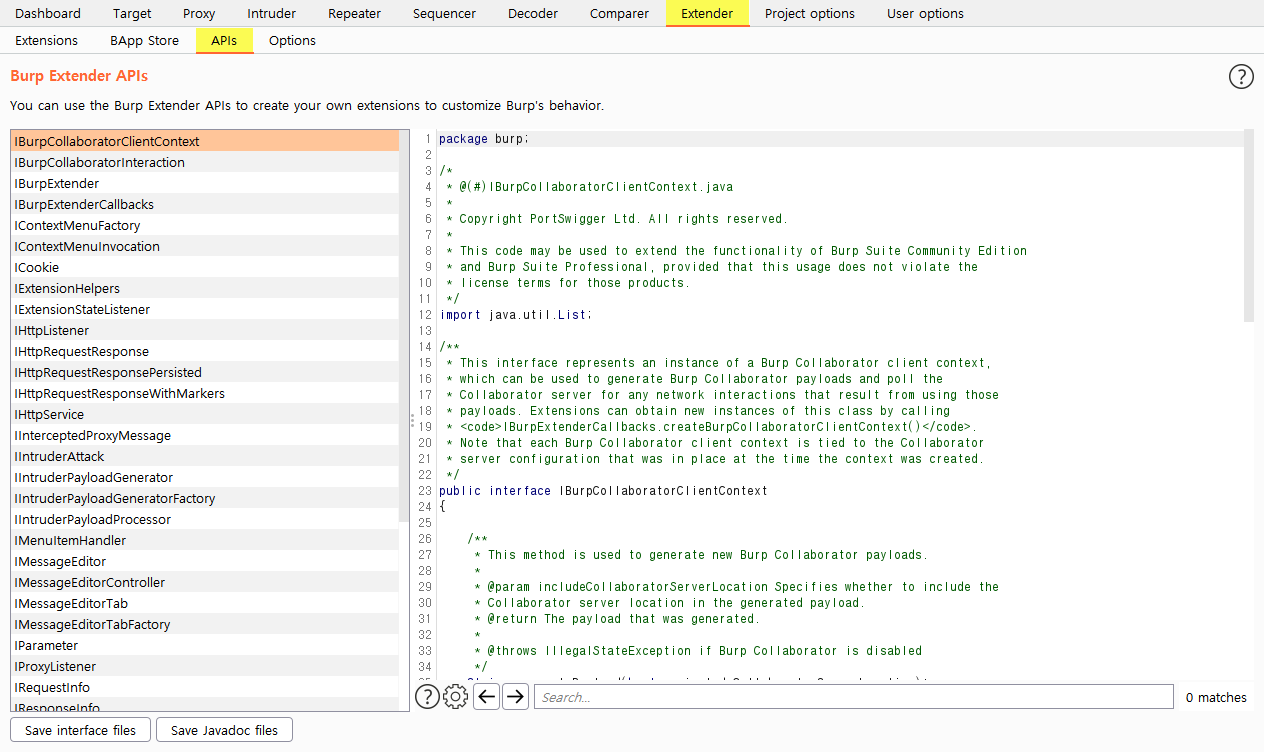Image resolution: width=1264 pixels, height=752 pixels.
Task: Select IContextMenuInvocation interface
Action: click(204, 246)
